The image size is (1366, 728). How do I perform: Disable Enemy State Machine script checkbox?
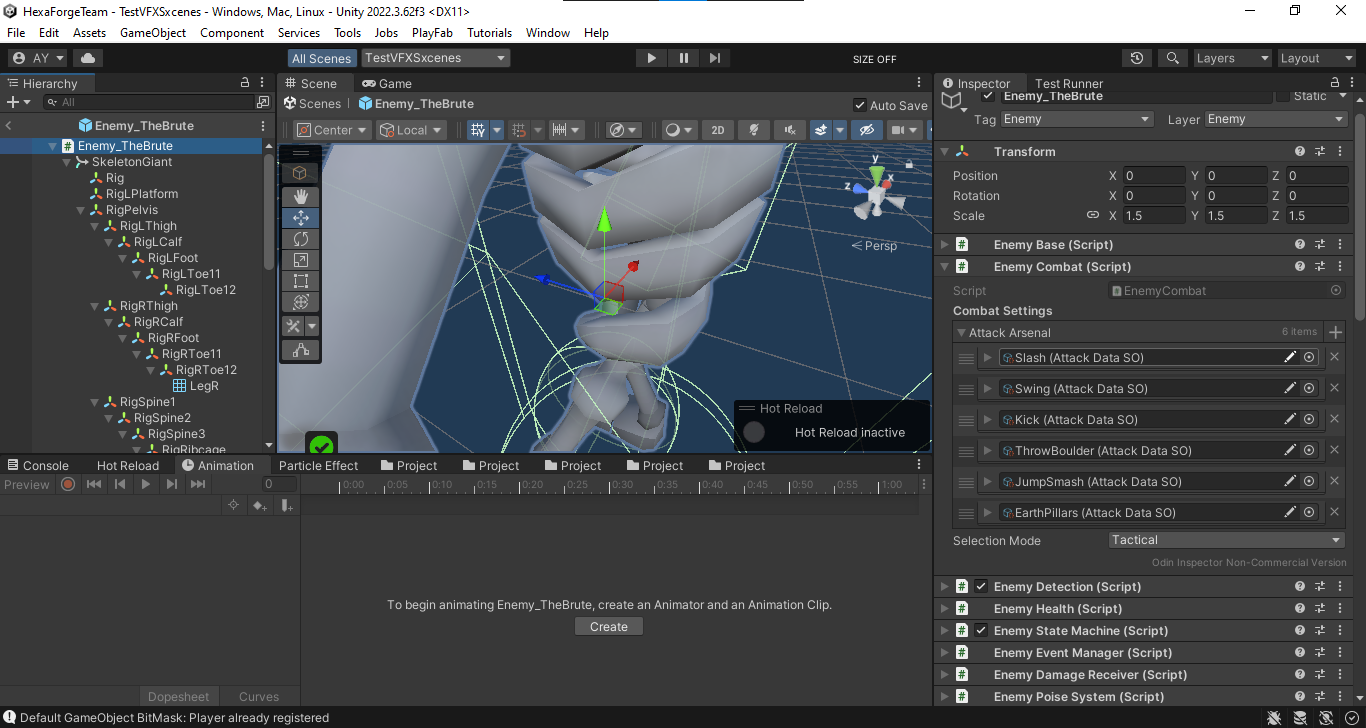(981, 631)
